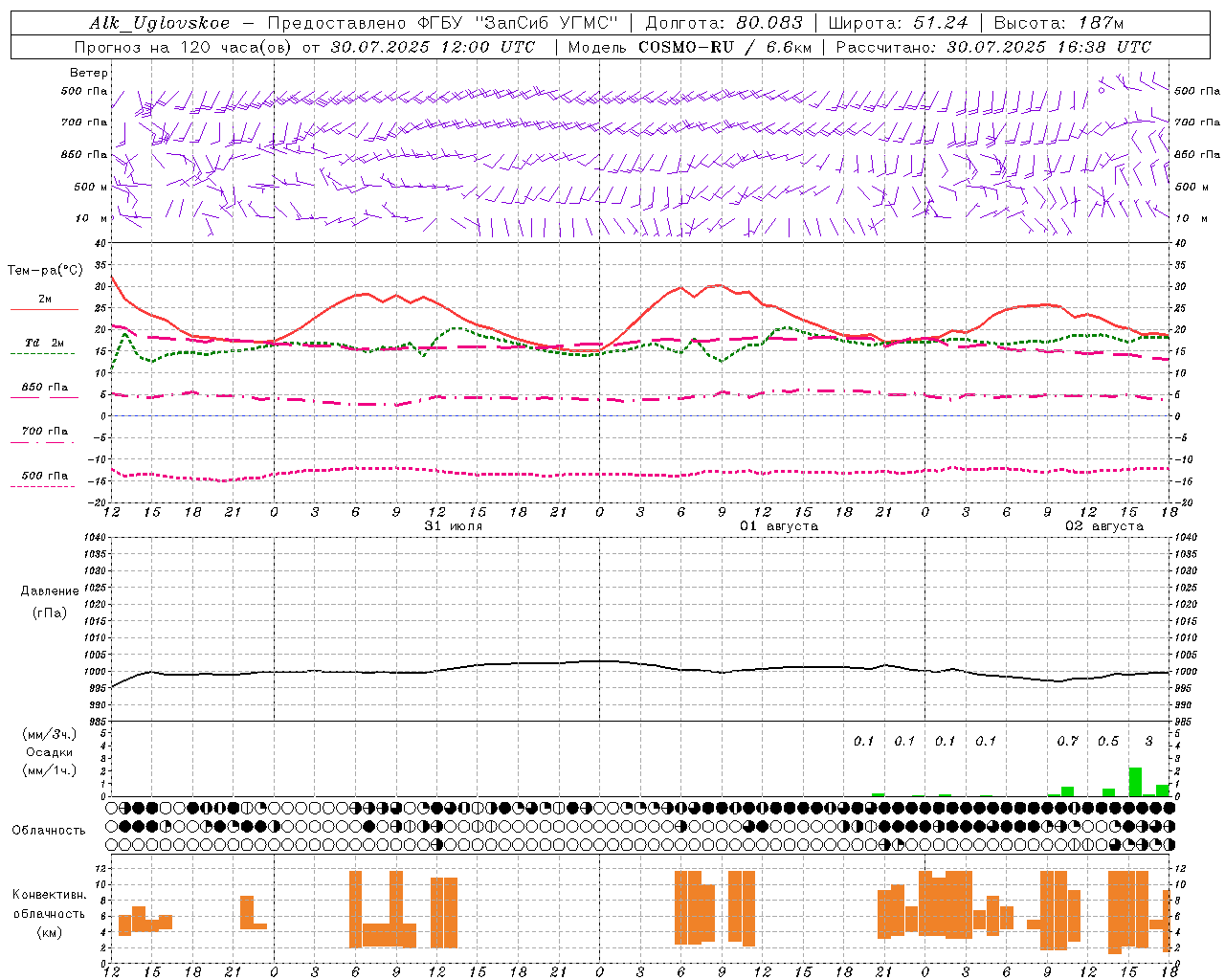Image resolution: width=1225 pixels, height=980 pixels.
Task: Click the (мм/3ч.) precipitation unit label
Action: coord(50,734)
